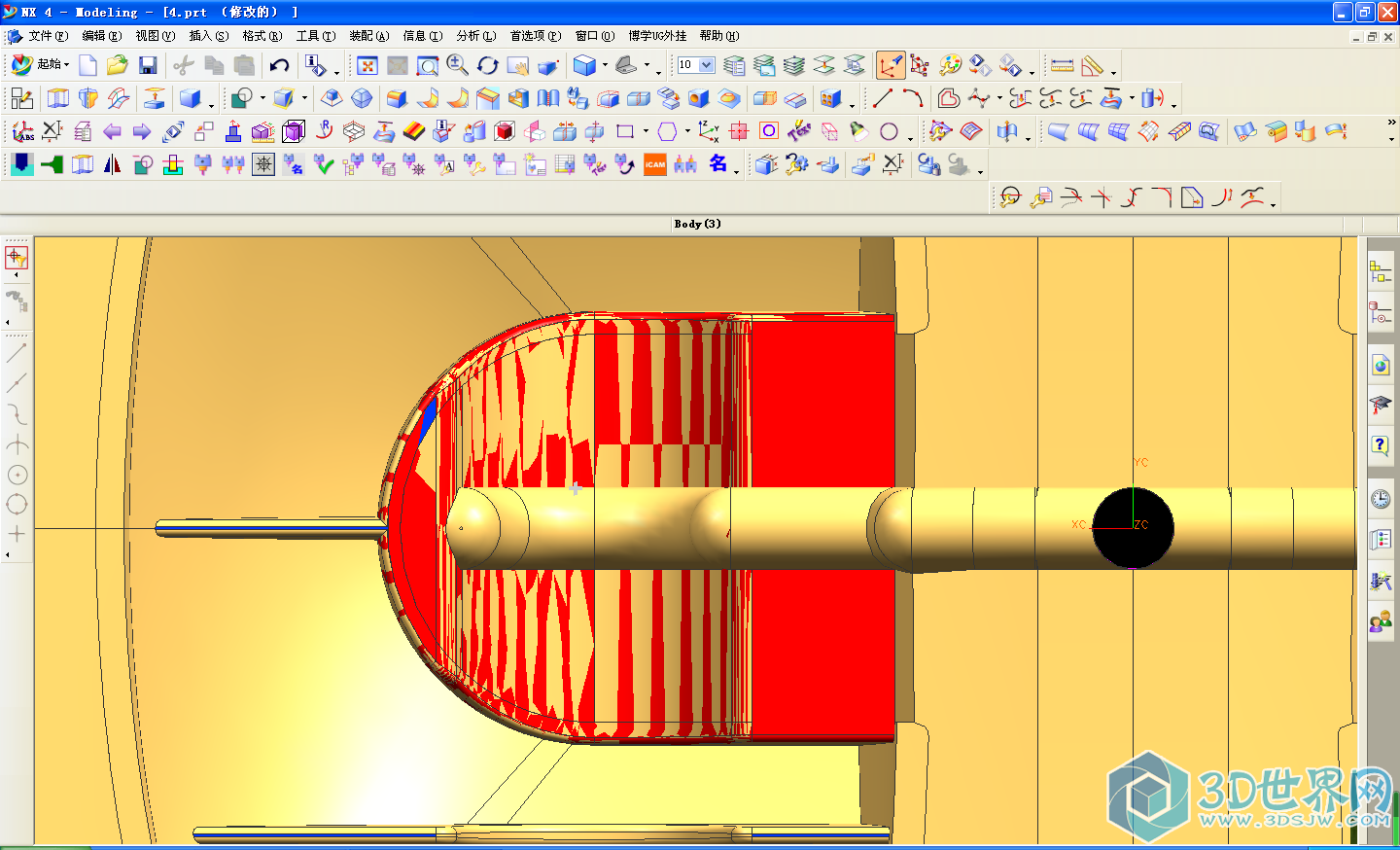Viewport: 1400px width, 850px height.
Task: Activate the Rotate view icon
Action: 488,65
